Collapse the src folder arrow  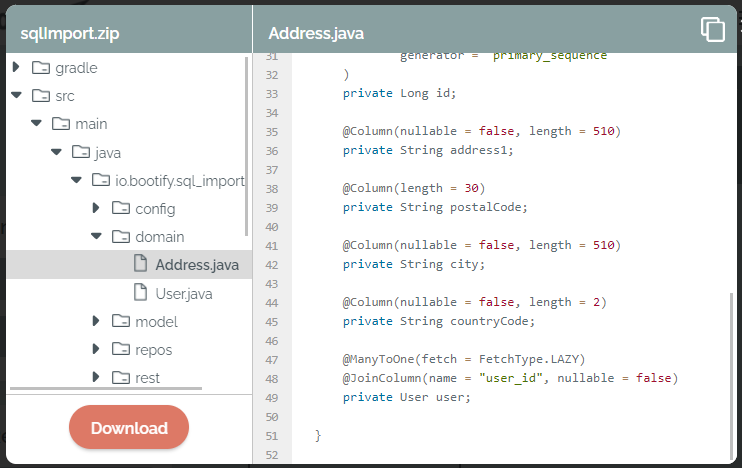tap(17, 96)
